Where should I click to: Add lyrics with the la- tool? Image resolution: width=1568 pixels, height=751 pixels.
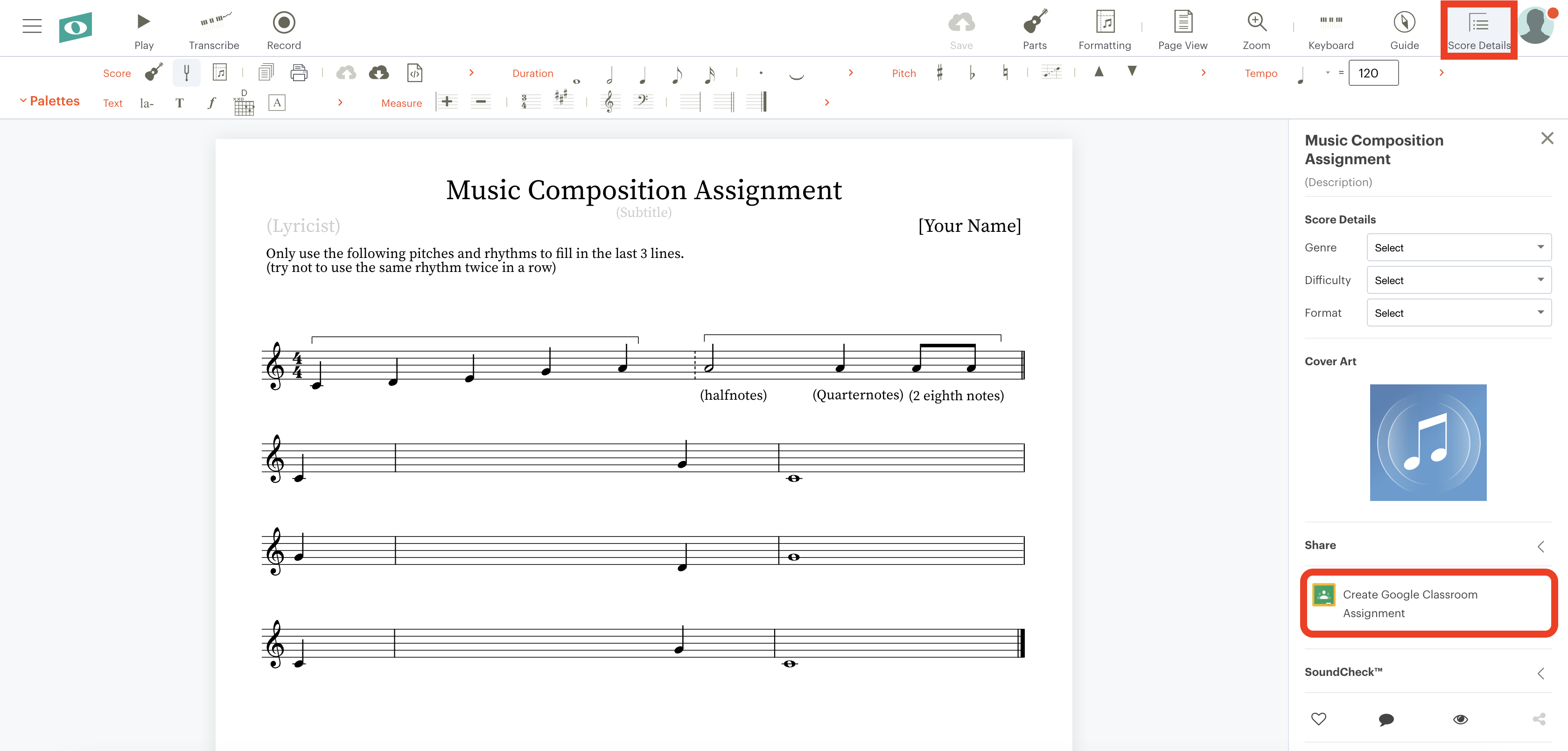pos(146,103)
